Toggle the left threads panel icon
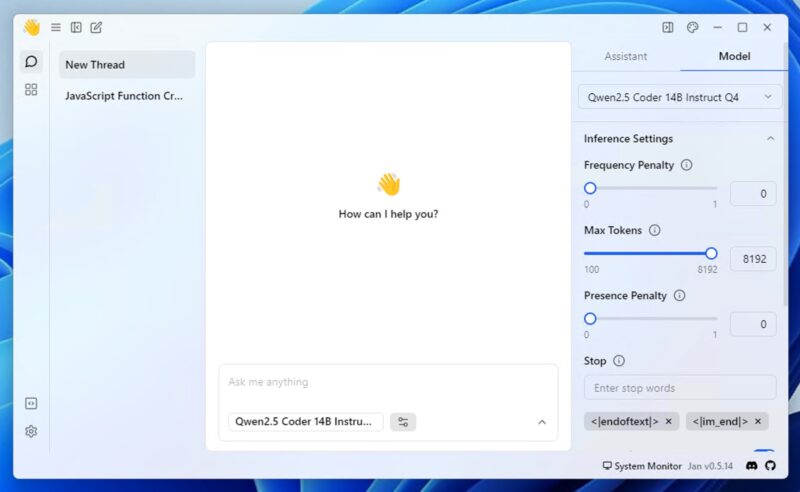 76,28
